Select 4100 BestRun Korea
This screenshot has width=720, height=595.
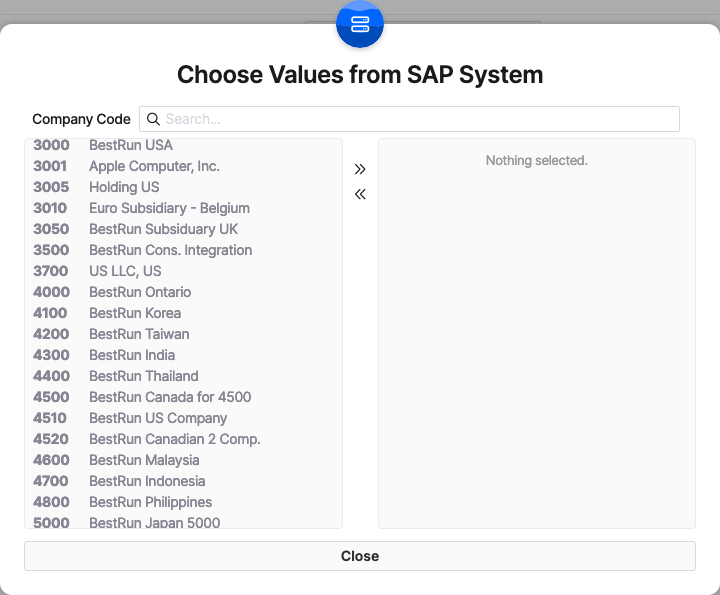(x=183, y=313)
